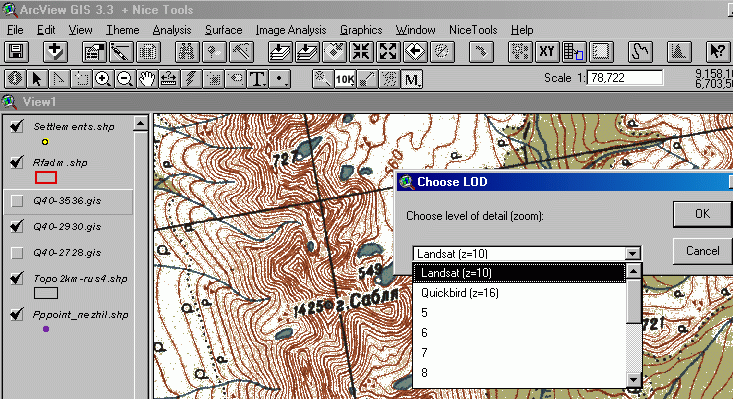Open Query Builder hammer icon
This screenshot has width=733, height=399.
(241, 52)
